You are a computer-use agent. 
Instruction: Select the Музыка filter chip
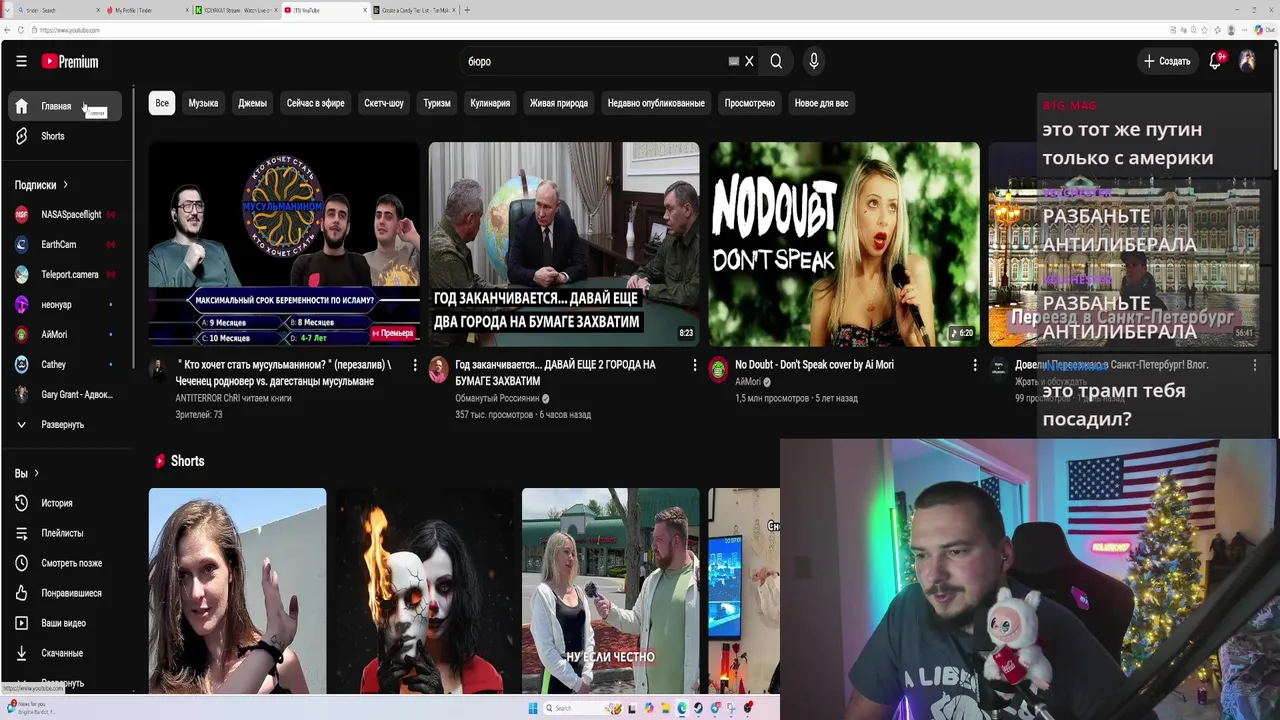[x=203, y=103]
